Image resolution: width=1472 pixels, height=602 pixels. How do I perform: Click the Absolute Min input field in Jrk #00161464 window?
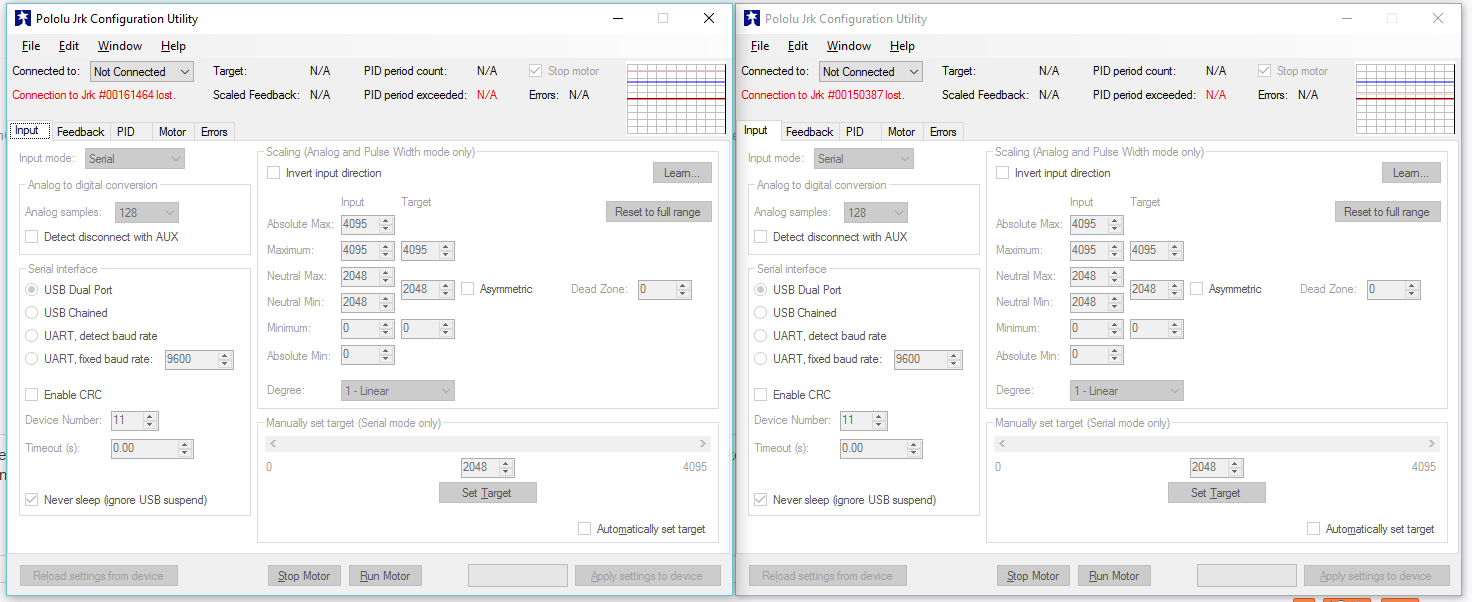tap(367, 354)
